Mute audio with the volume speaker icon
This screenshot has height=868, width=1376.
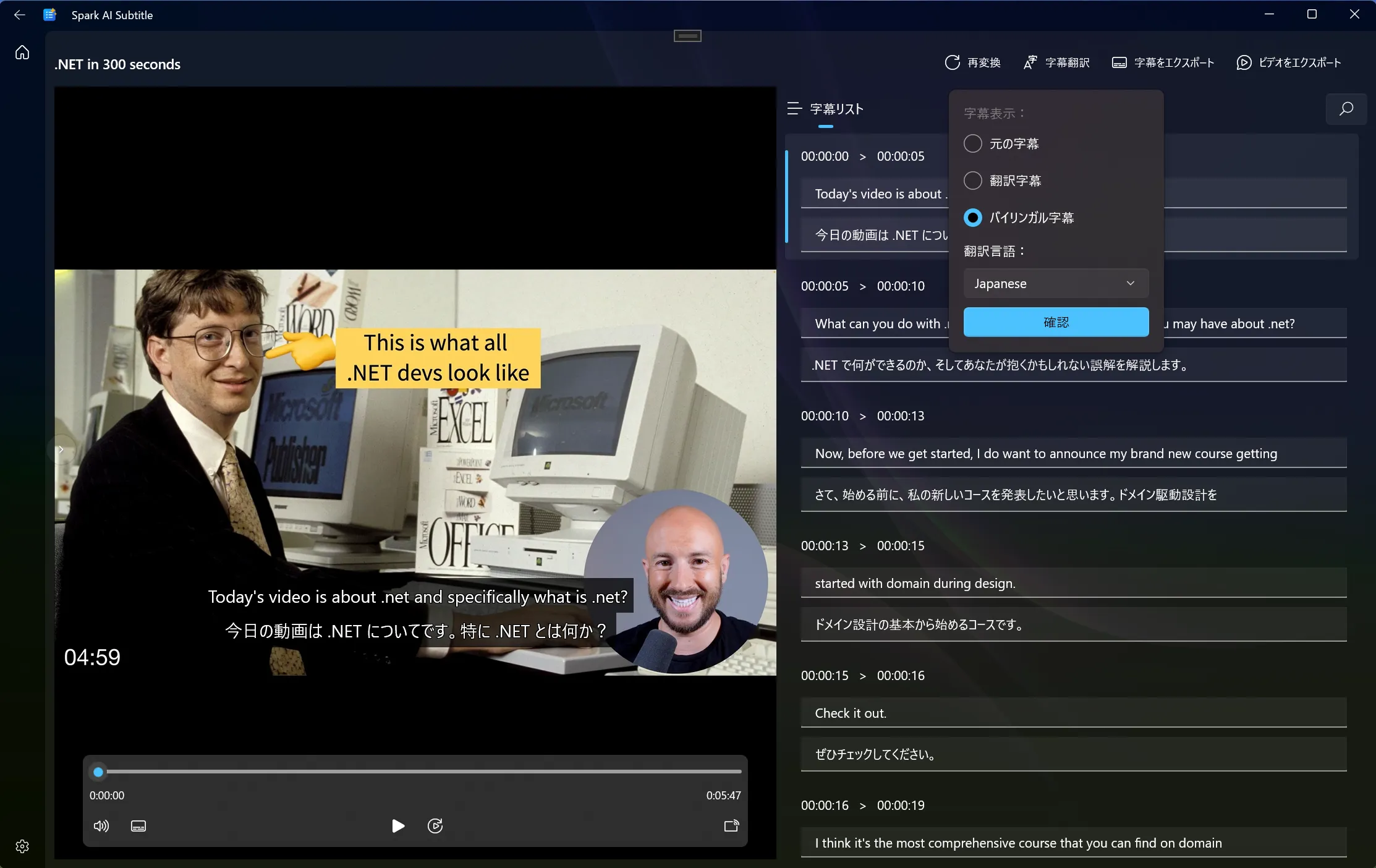click(x=101, y=826)
